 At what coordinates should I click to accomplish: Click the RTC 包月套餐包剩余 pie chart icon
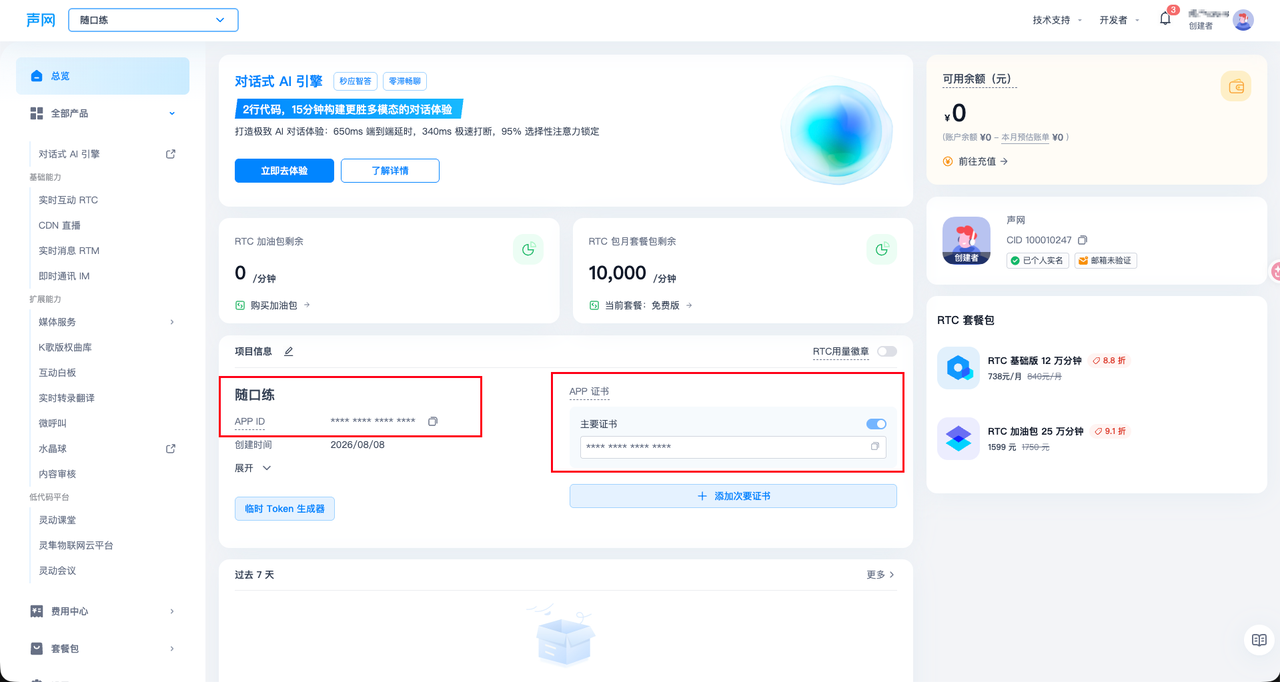[x=881, y=250]
